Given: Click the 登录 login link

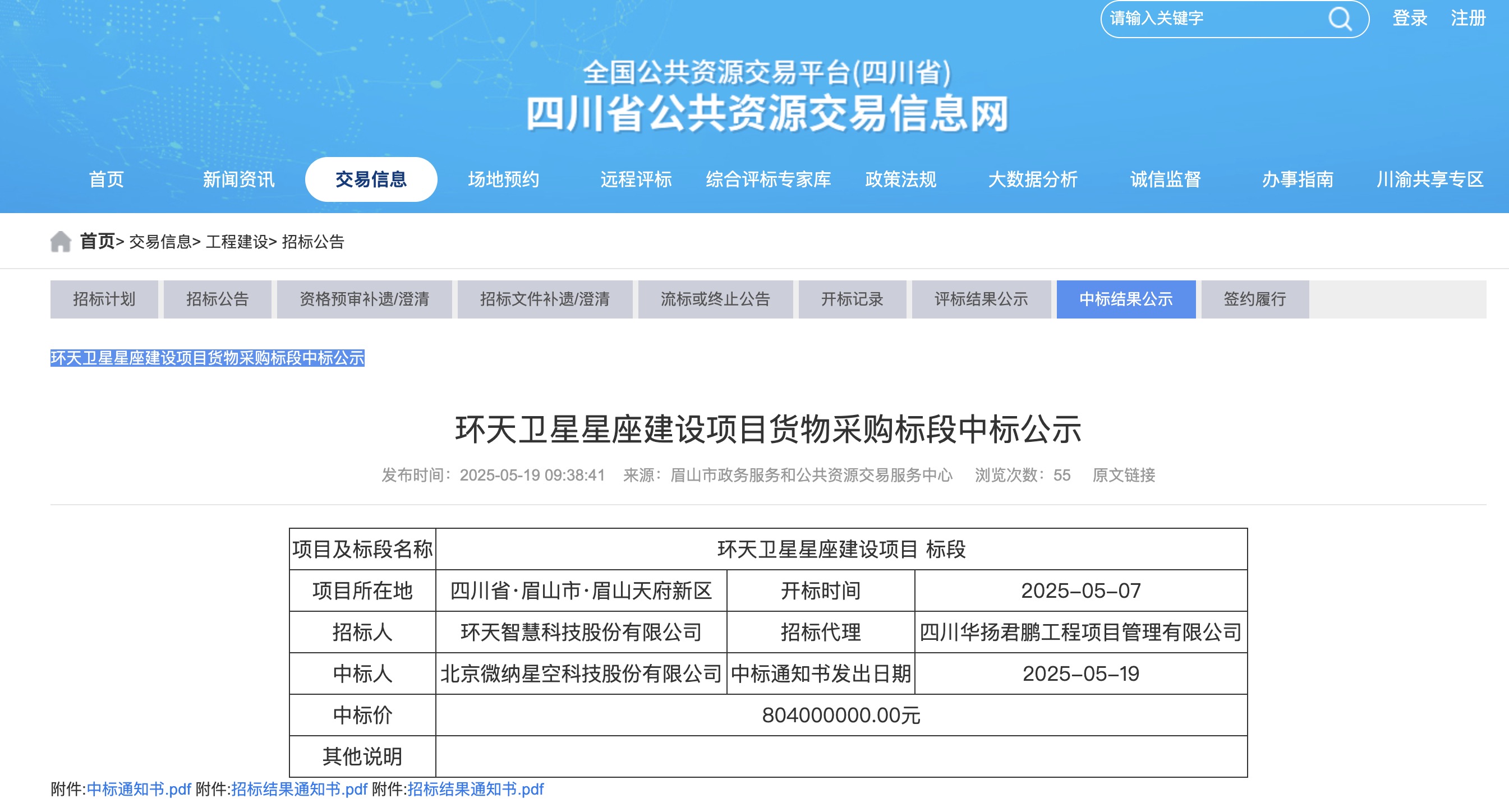Looking at the screenshot, I should pyautogui.click(x=1409, y=18).
